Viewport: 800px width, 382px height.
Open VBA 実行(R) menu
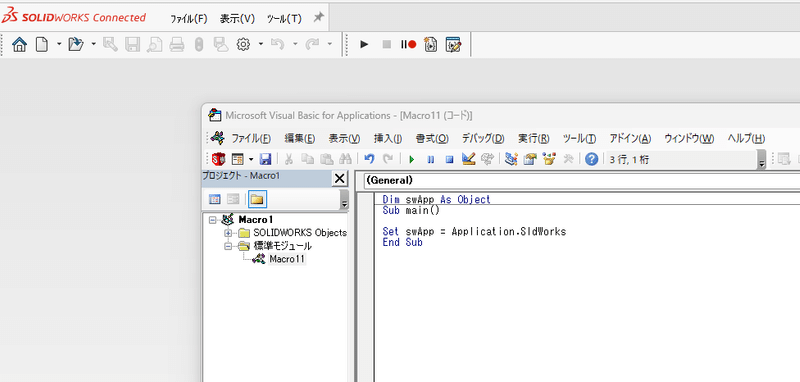534,138
